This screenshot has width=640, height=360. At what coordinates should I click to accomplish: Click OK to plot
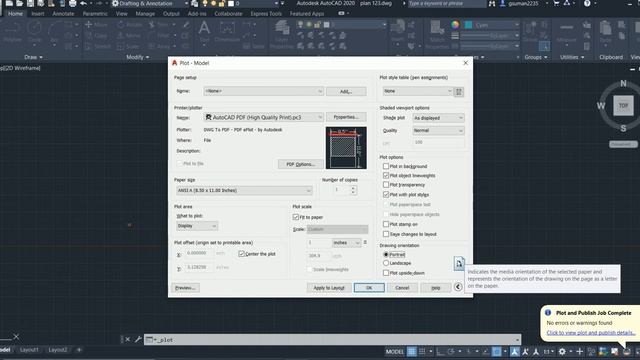click(x=369, y=288)
